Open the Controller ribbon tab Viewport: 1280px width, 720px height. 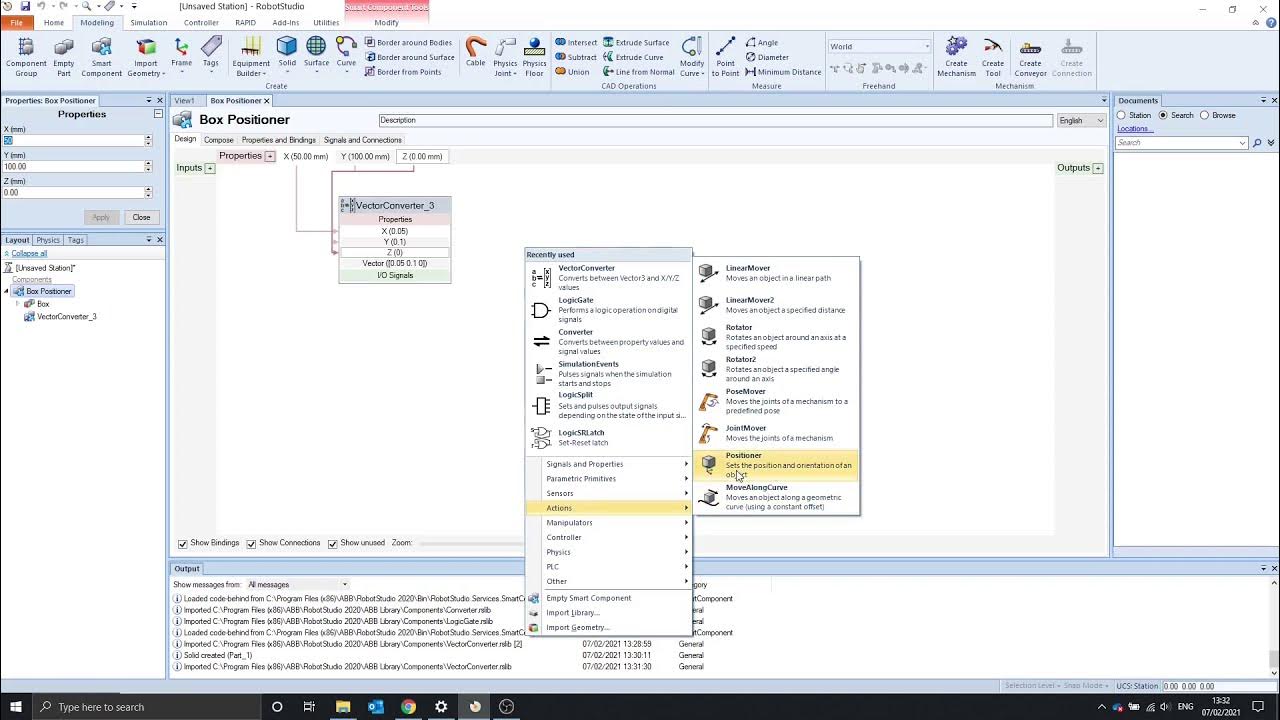click(201, 22)
